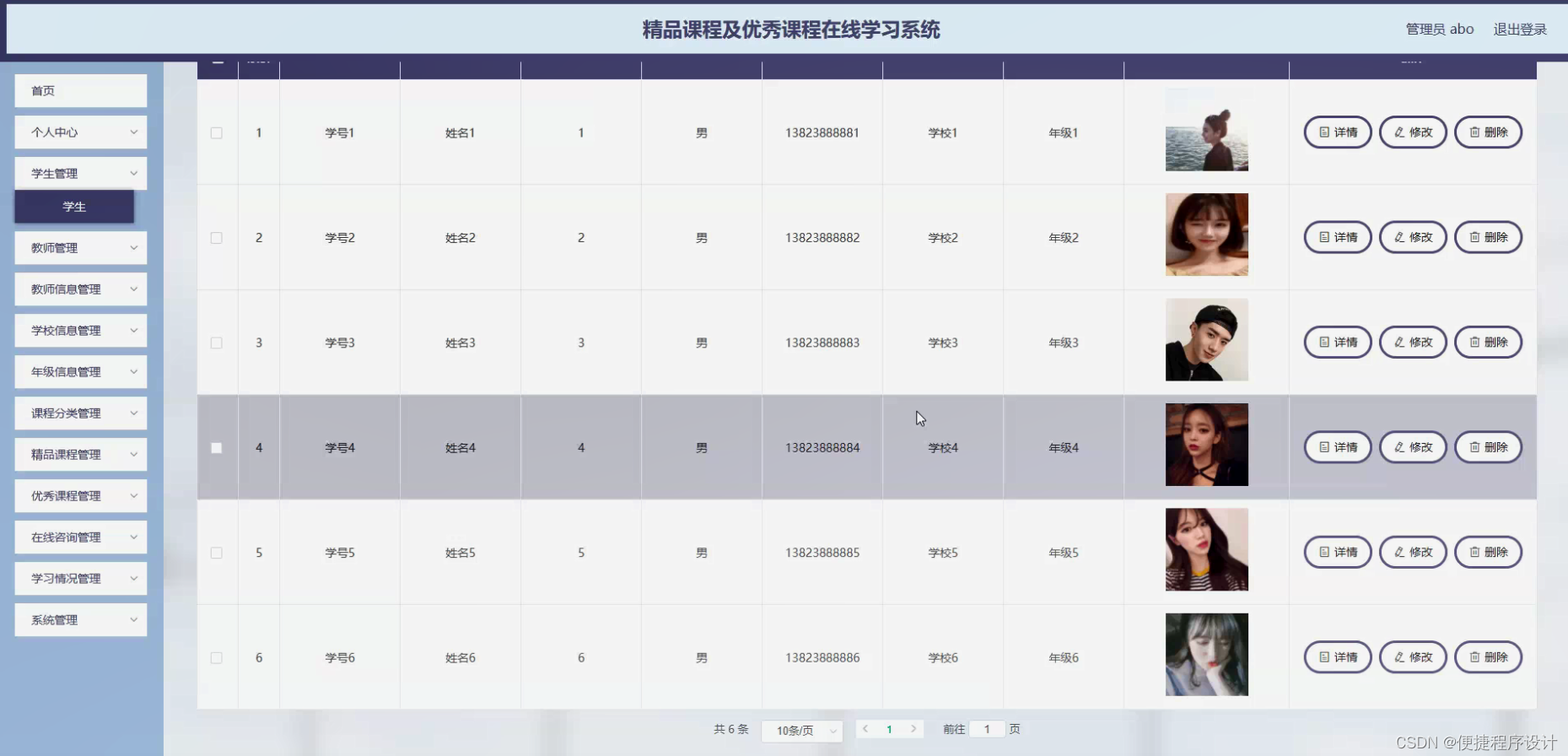Click 退出登录 link
This screenshot has width=1568, height=756.
click(1520, 30)
